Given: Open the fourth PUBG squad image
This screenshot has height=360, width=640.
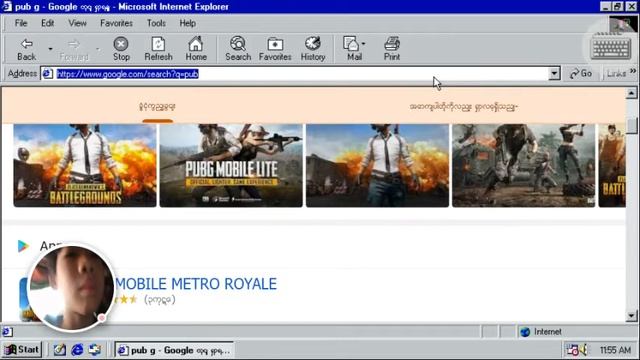Looking at the screenshot, I should click(x=524, y=165).
